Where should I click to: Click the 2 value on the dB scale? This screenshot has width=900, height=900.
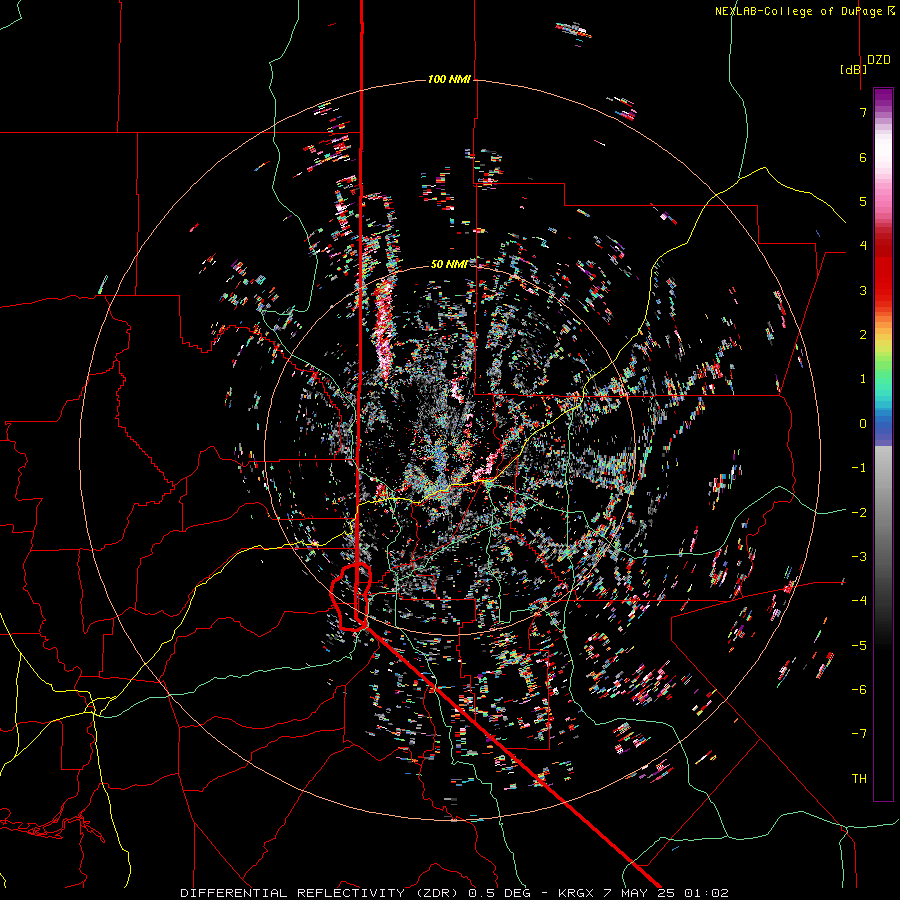pos(863,335)
